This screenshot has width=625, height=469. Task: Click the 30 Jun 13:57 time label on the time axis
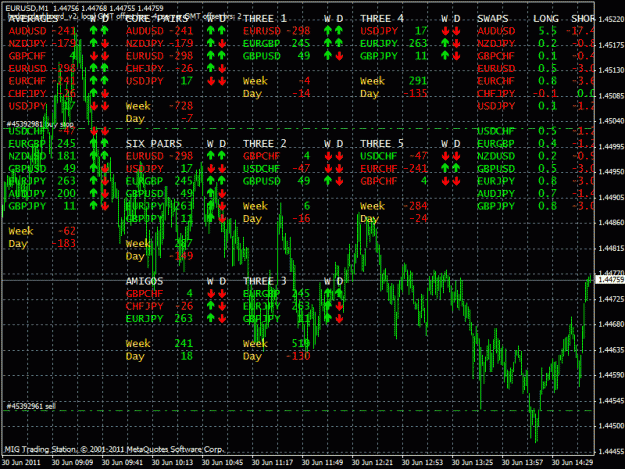[522, 462]
